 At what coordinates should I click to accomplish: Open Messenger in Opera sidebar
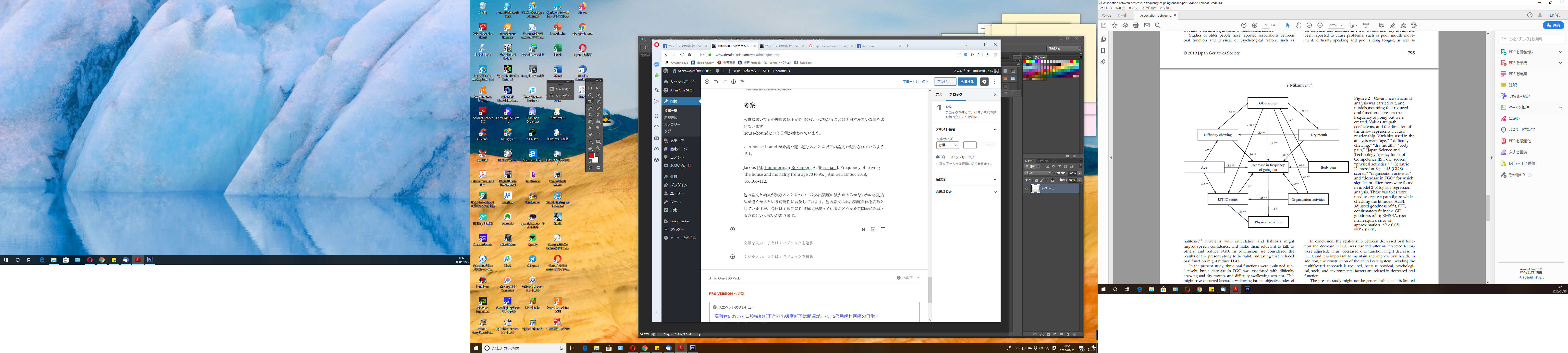pos(657,64)
